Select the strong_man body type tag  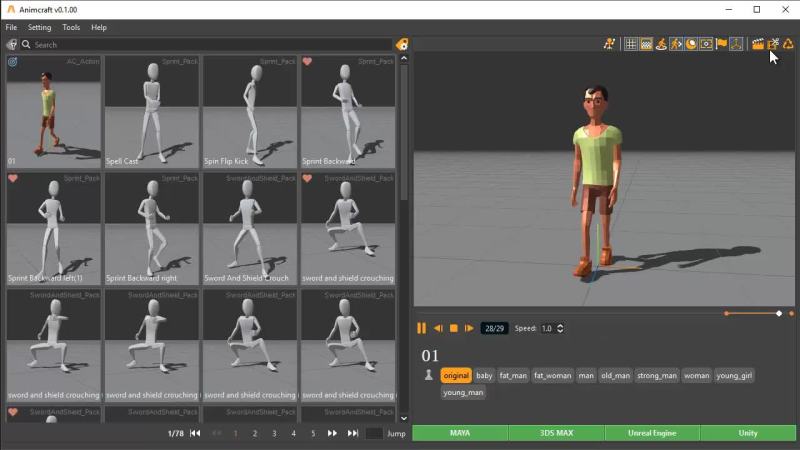pos(657,376)
